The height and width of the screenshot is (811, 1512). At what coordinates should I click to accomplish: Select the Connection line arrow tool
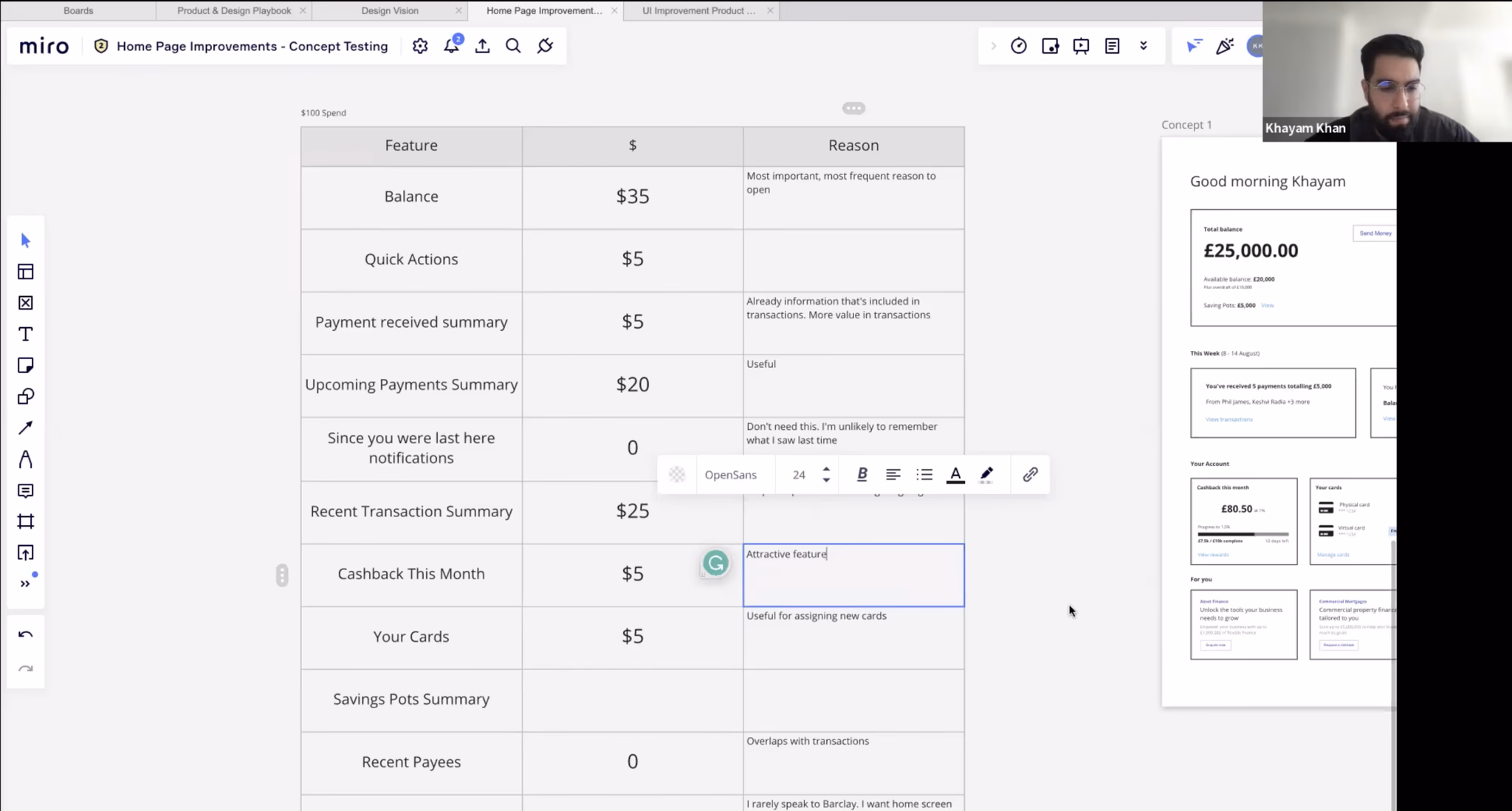tap(26, 428)
